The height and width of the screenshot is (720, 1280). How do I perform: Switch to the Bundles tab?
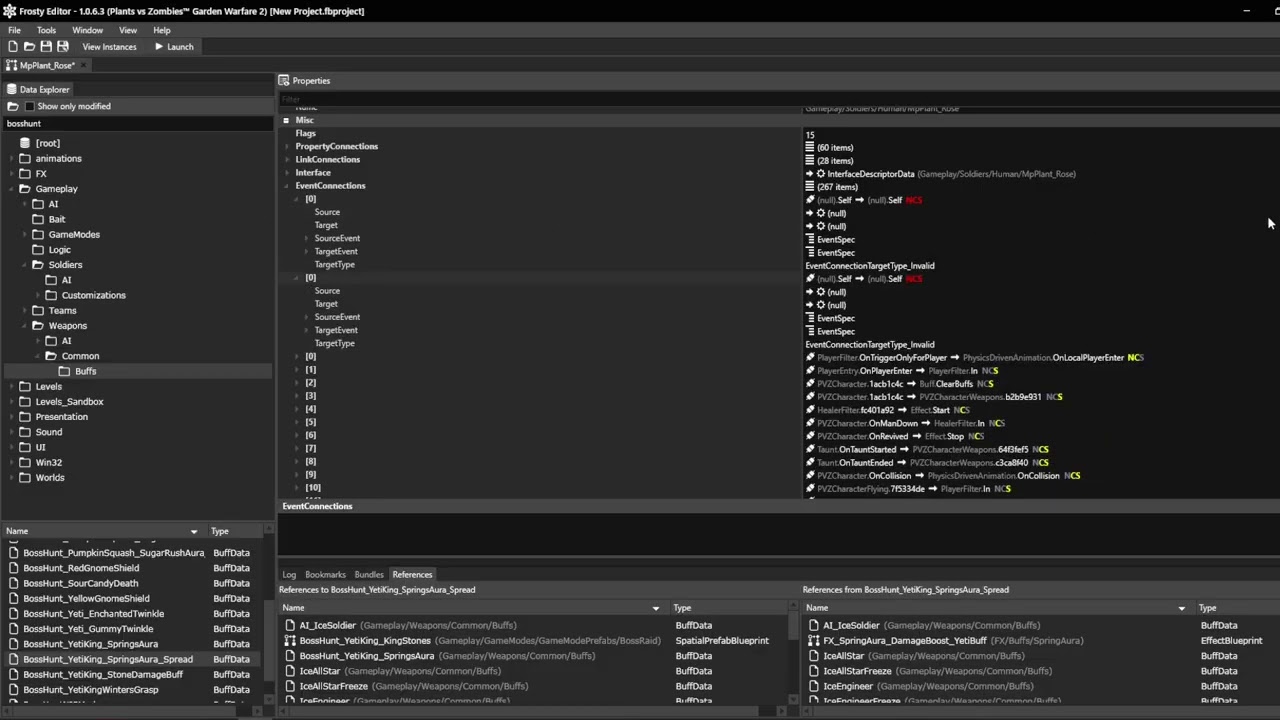pos(369,575)
